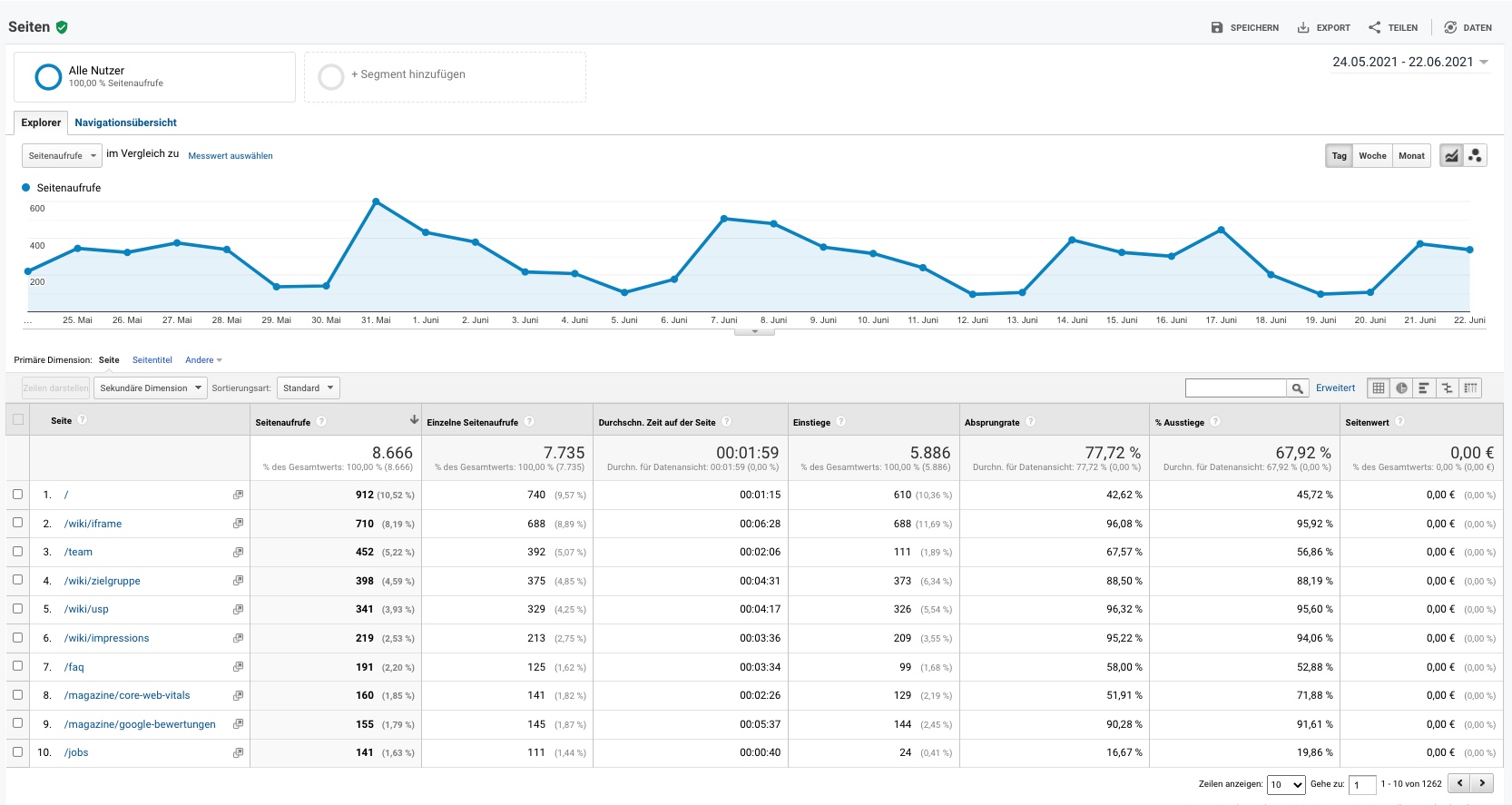This screenshot has width=1512, height=805.
Task: Open /wiki/impressions in new window icon
Action: pyautogui.click(x=238, y=638)
